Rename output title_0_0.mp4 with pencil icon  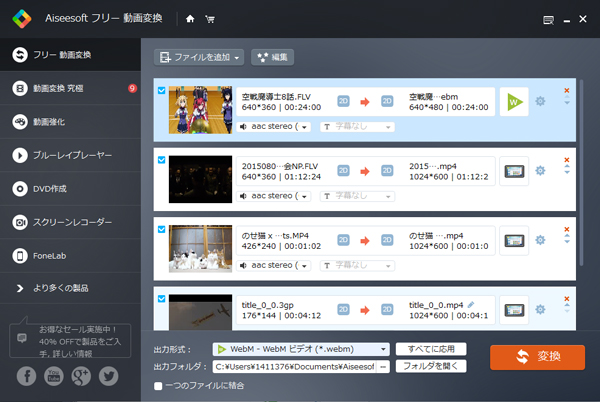click(471, 304)
